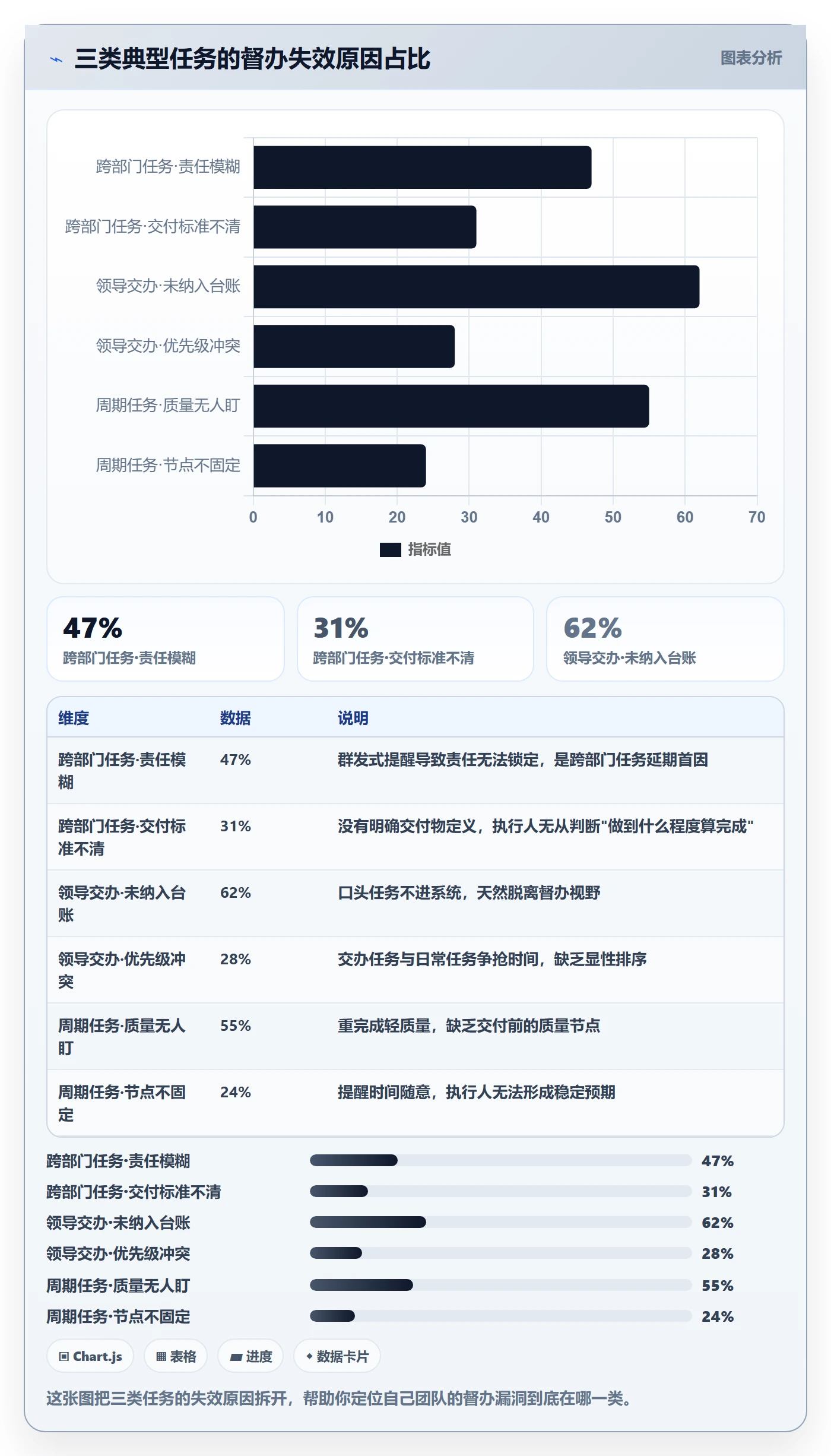Click the 28% cell in the table
The width and height of the screenshot is (831, 1456).
(x=236, y=959)
